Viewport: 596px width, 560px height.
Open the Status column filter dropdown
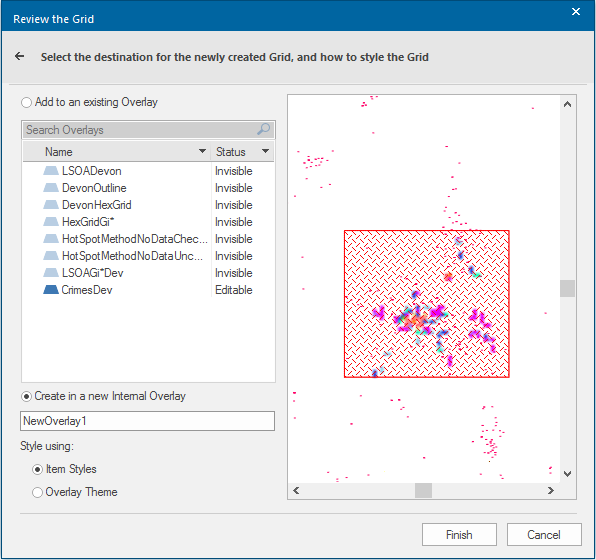click(x=266, y=151)
